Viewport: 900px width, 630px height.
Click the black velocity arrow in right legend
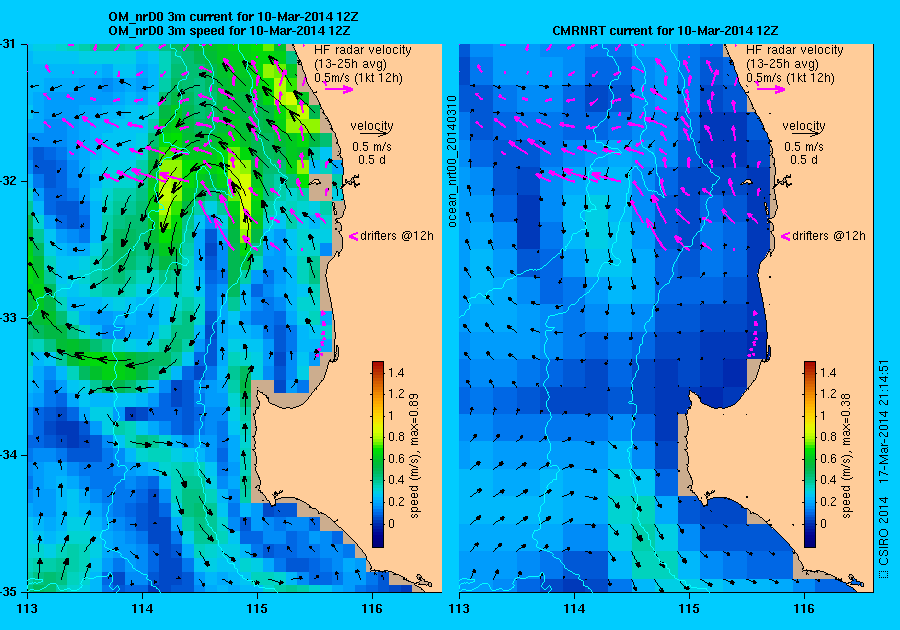pos(805,133)
